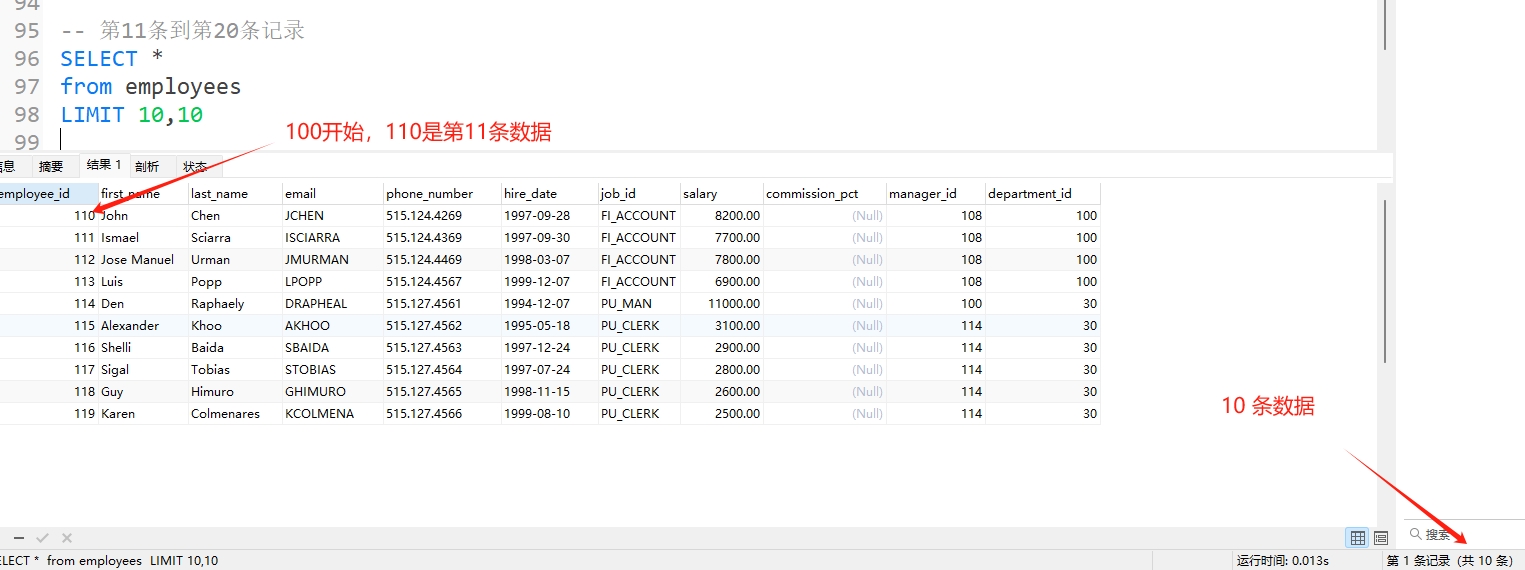Click the apply changes checkmark icon

[43, 538]
